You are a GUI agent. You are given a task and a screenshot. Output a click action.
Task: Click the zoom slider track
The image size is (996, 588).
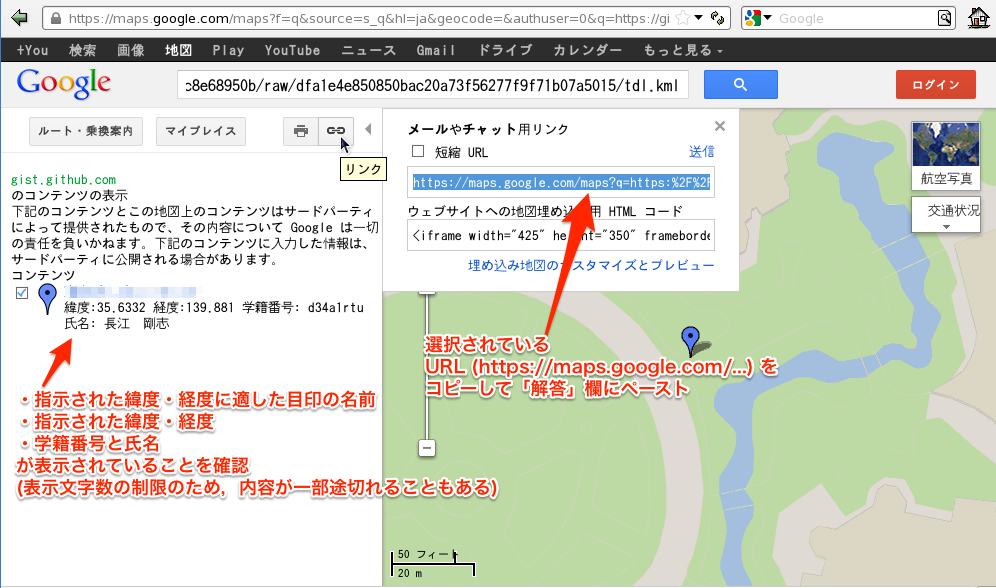[x=427, y=366]
